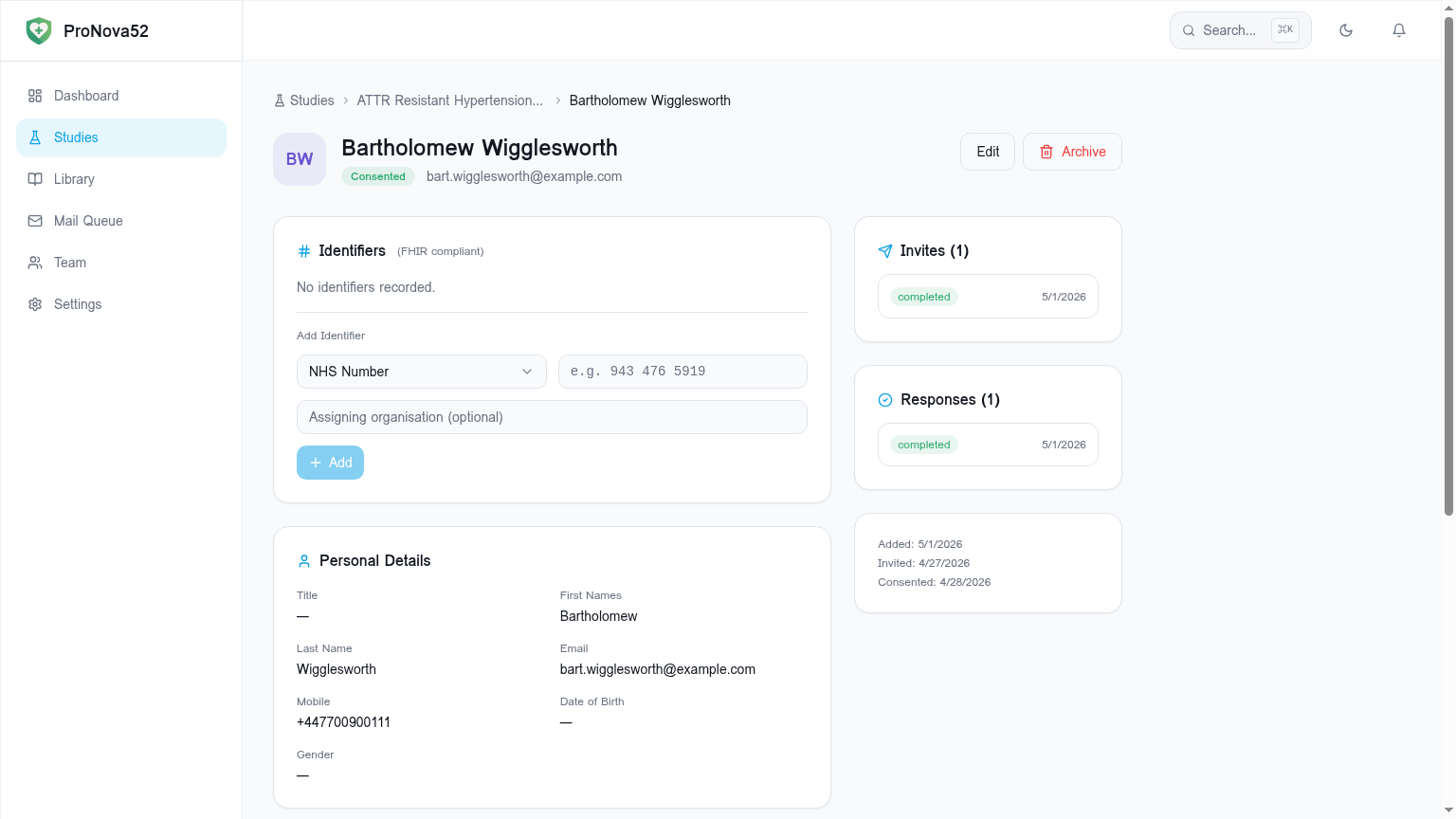Click the Bartholomew first name value
This screenshot has width=1456, height=819.
[x=598, y=616]
